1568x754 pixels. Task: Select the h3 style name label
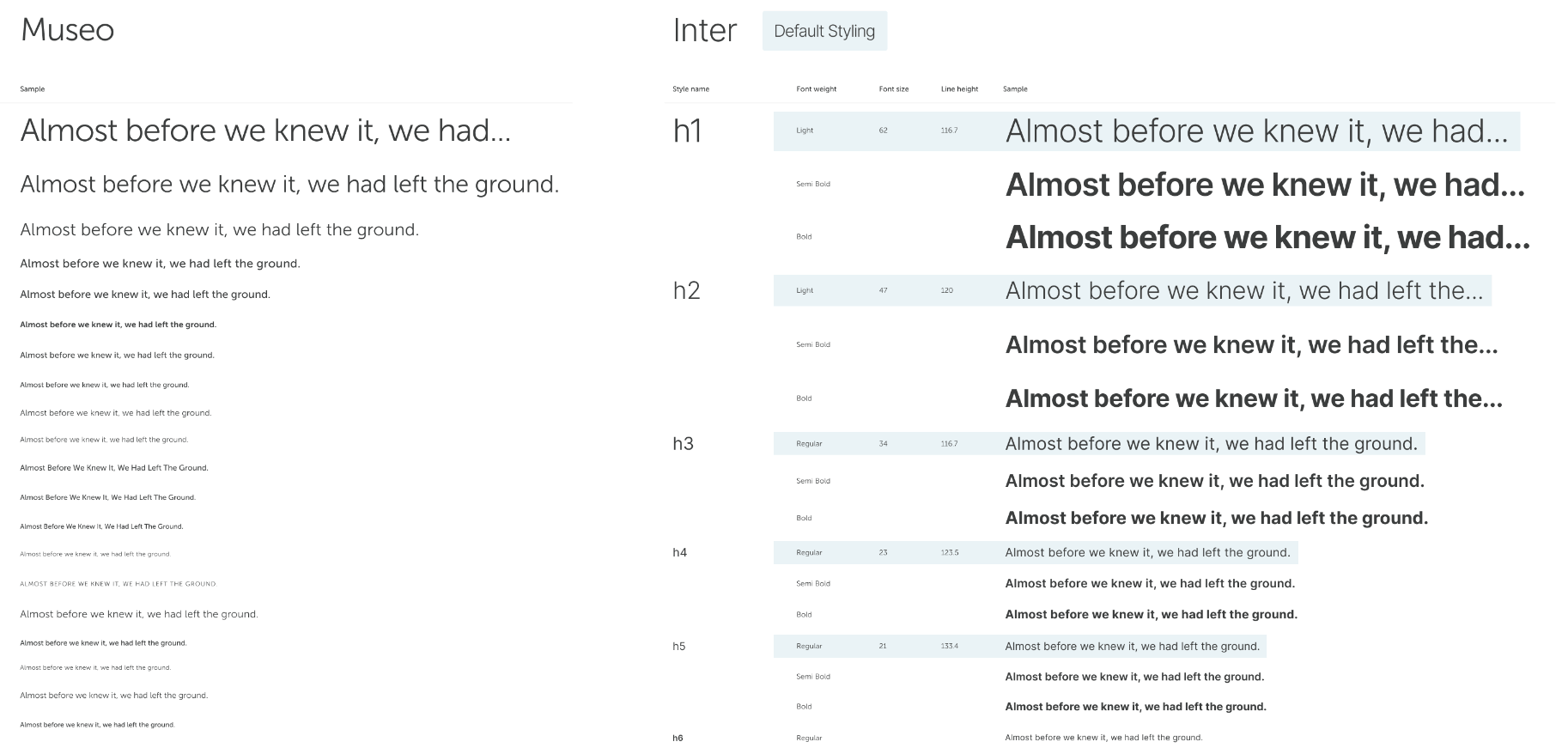click(684, 443)
